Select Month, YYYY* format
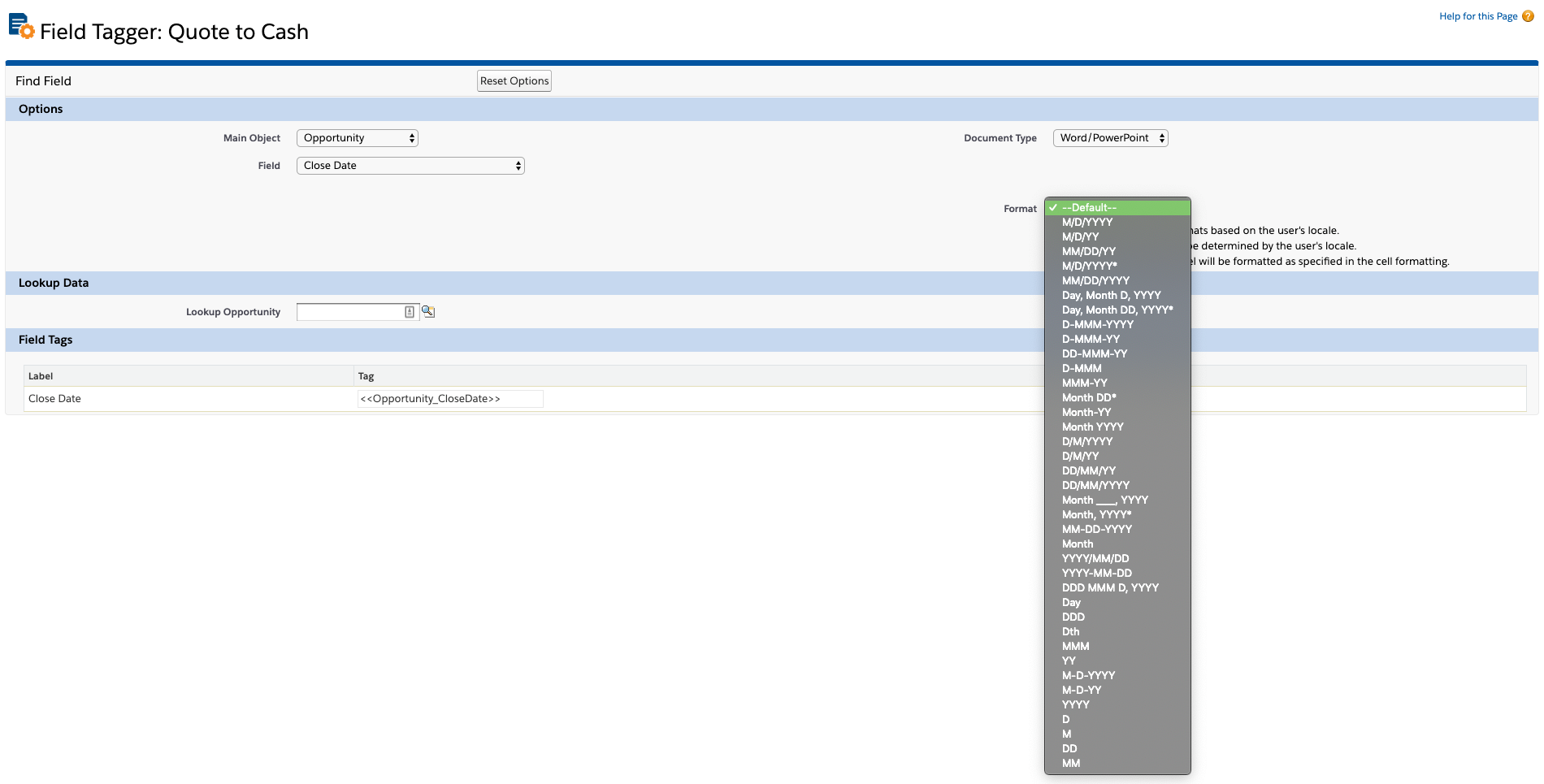 [x=1117, y=515]
